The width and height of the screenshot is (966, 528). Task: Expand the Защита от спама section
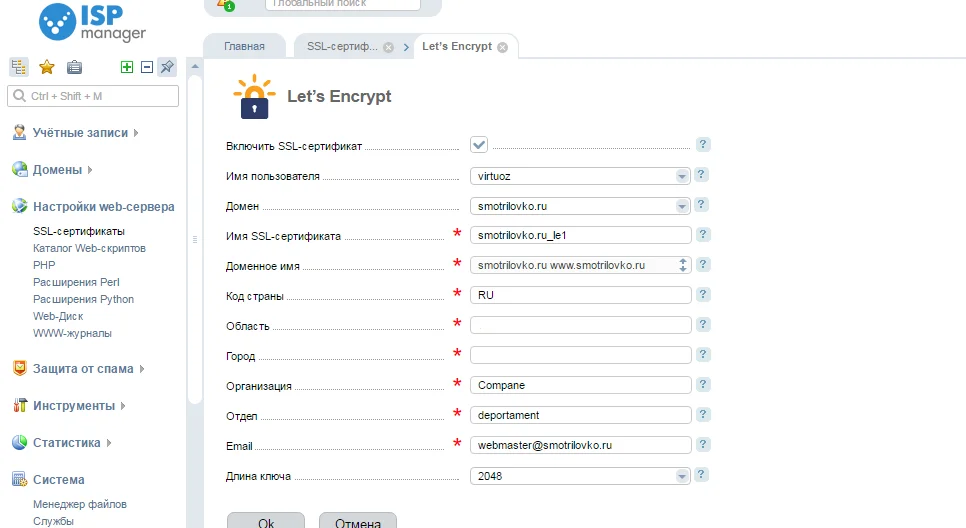coord(142,369)
